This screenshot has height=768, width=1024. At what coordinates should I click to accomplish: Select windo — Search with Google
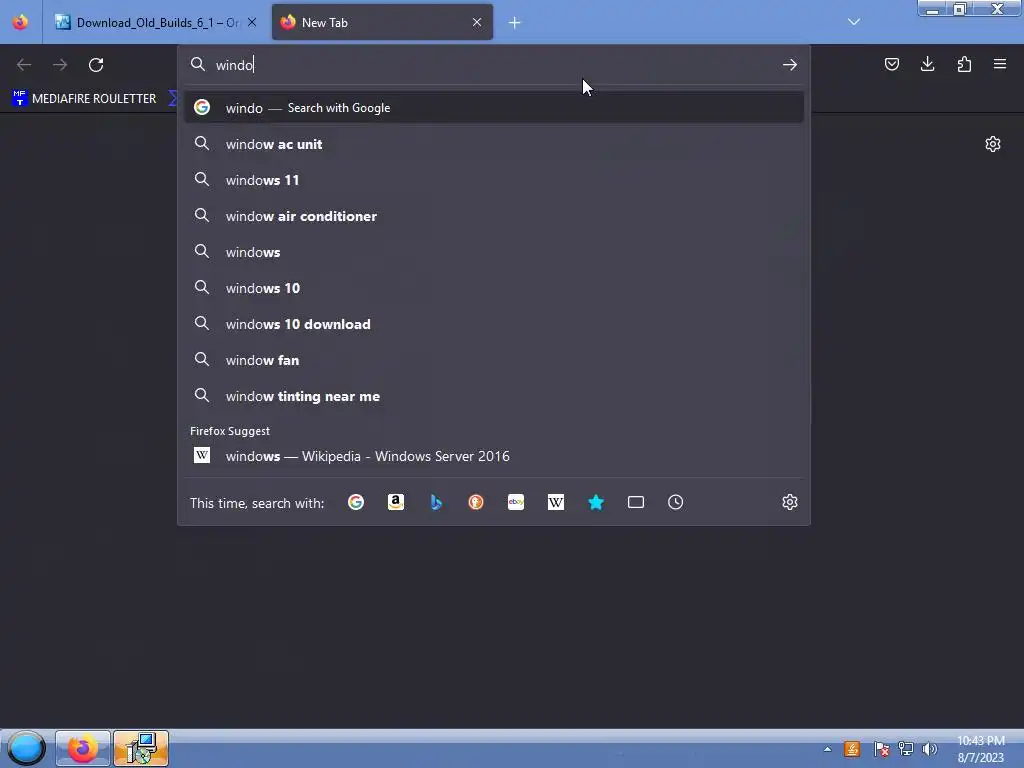[494, 108]
